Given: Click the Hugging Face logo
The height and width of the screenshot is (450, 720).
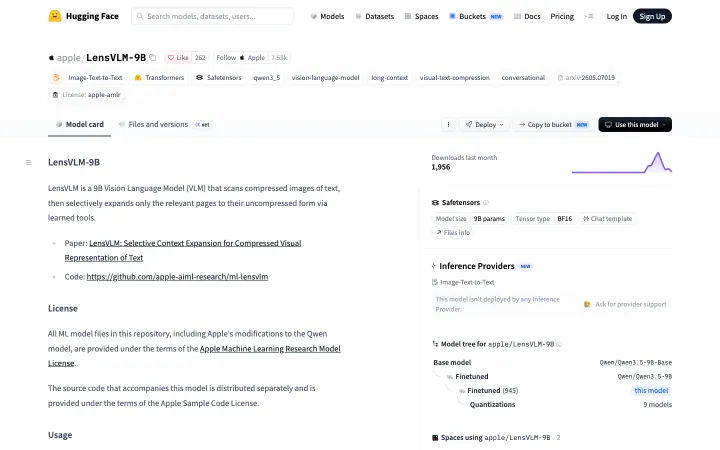Looking at the screenshot, I should tap(83, 16).
